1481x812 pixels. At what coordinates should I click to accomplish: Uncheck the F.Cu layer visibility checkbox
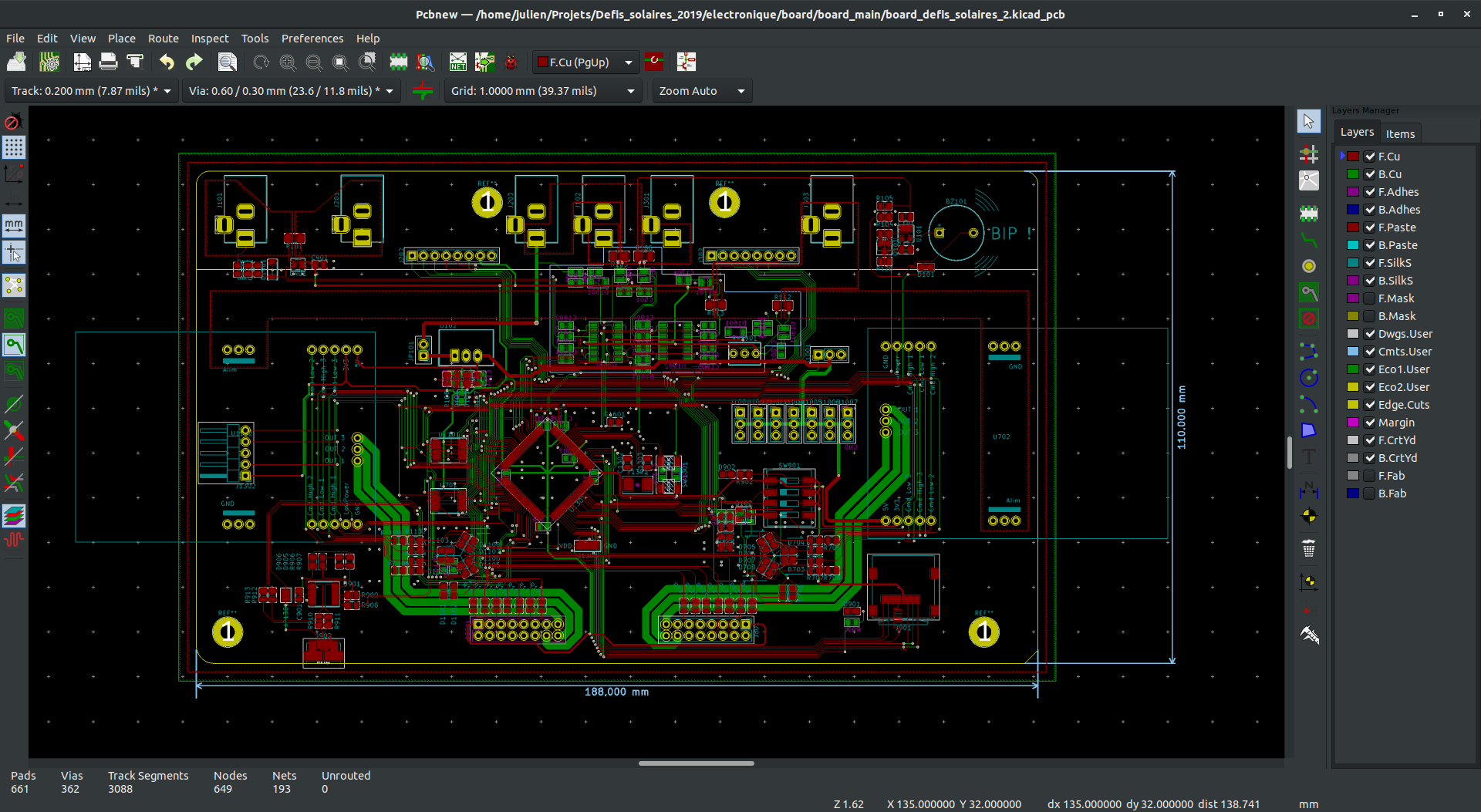(1370, 157)
